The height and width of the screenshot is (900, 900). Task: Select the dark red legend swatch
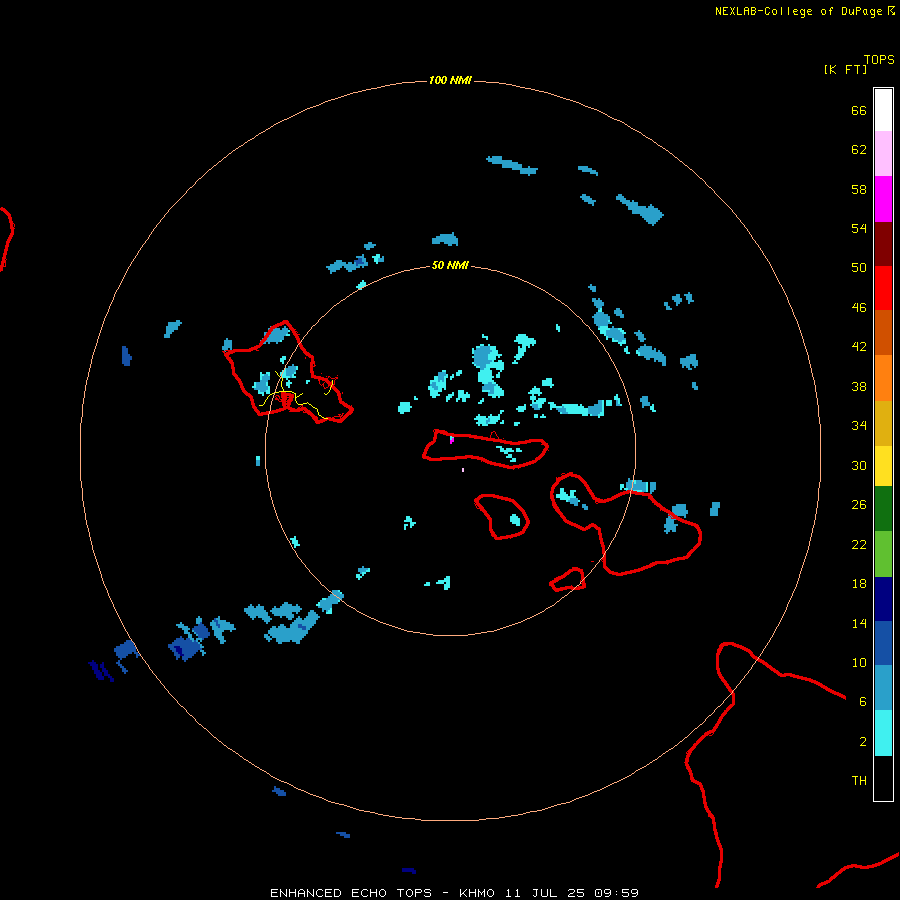pos(883,244)
